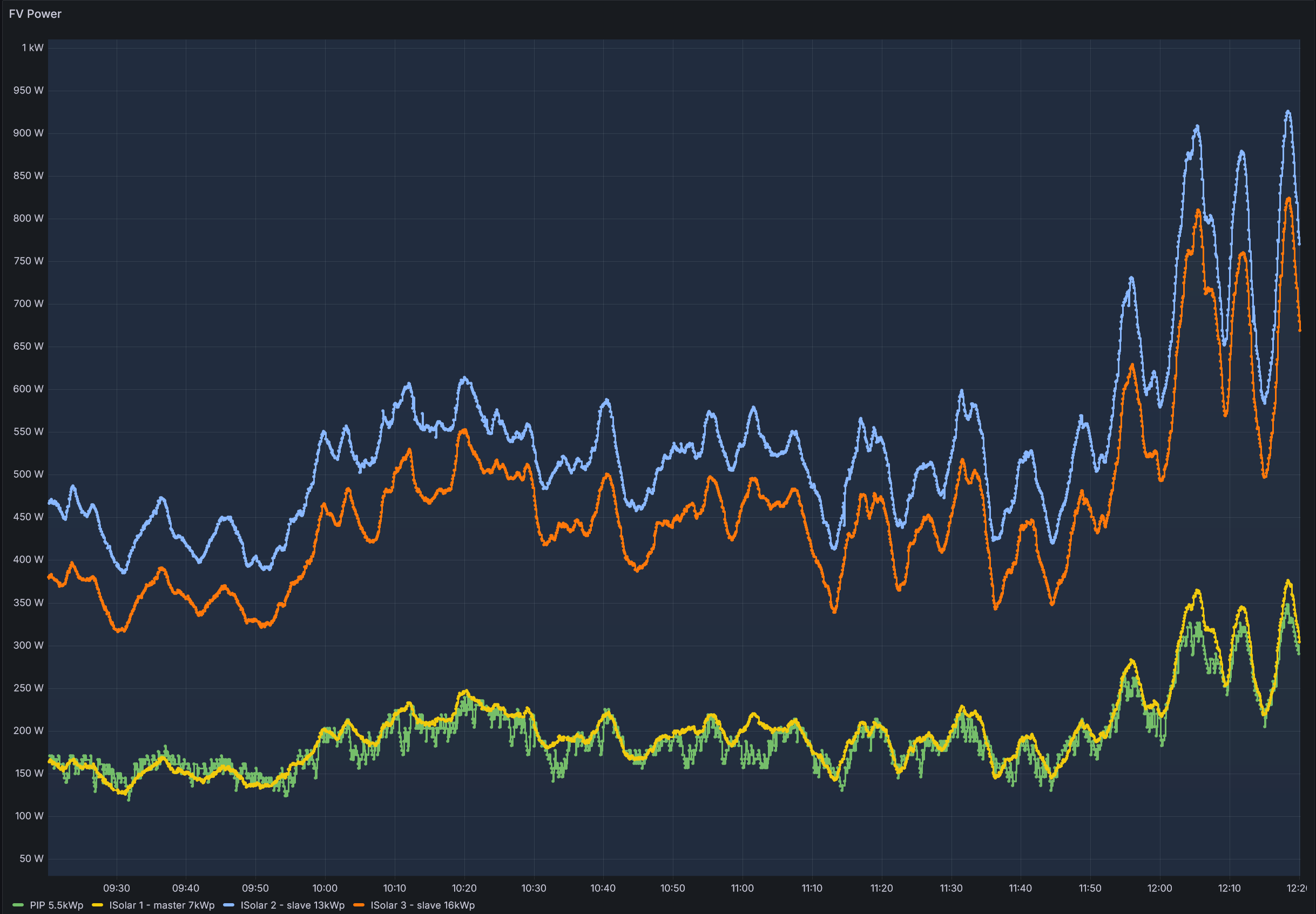Click the 11:00 time axis label
Viewport: 1316px width, 914px height.
click(742, 888)
